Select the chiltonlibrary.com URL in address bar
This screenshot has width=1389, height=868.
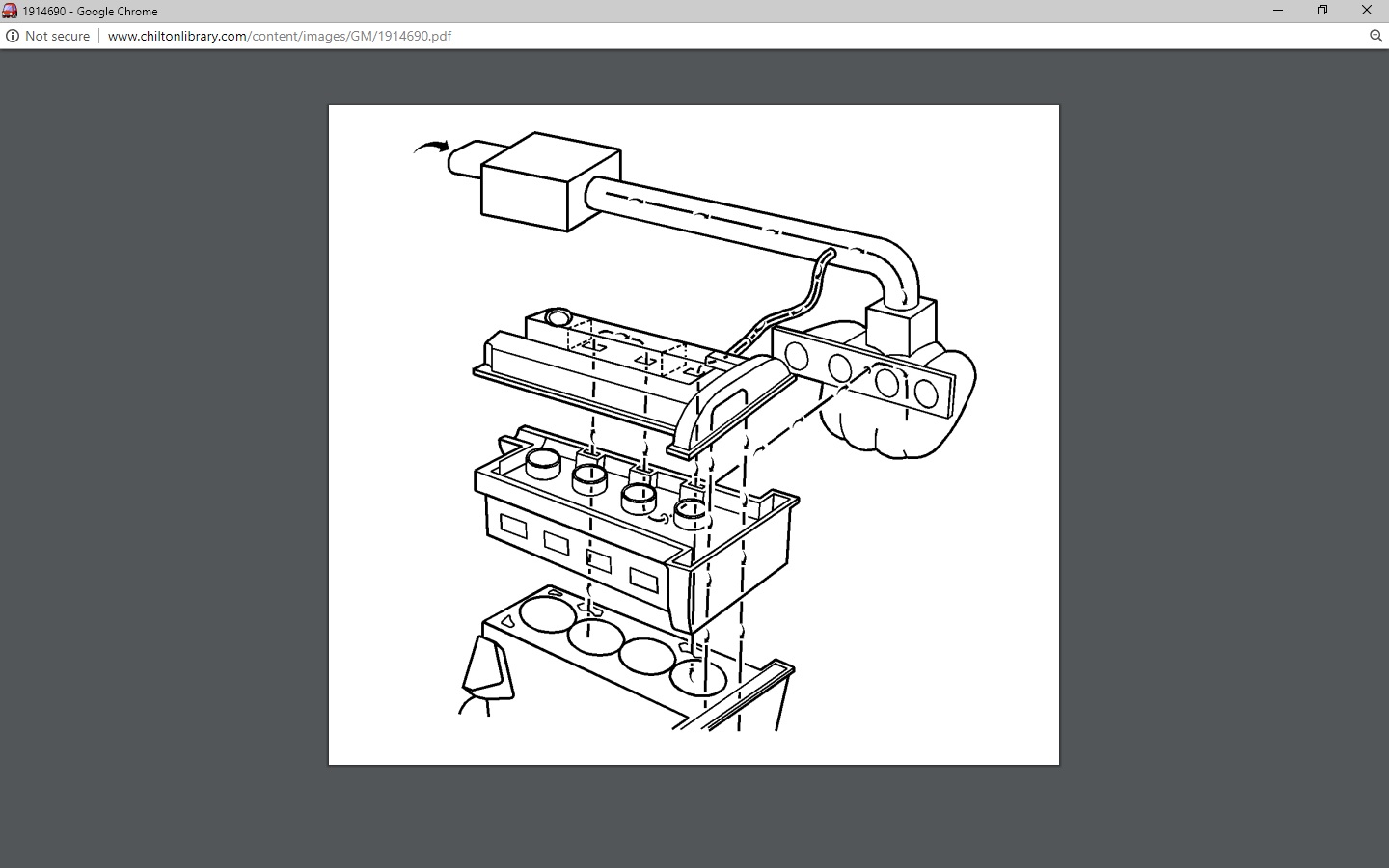coord(280,36)
